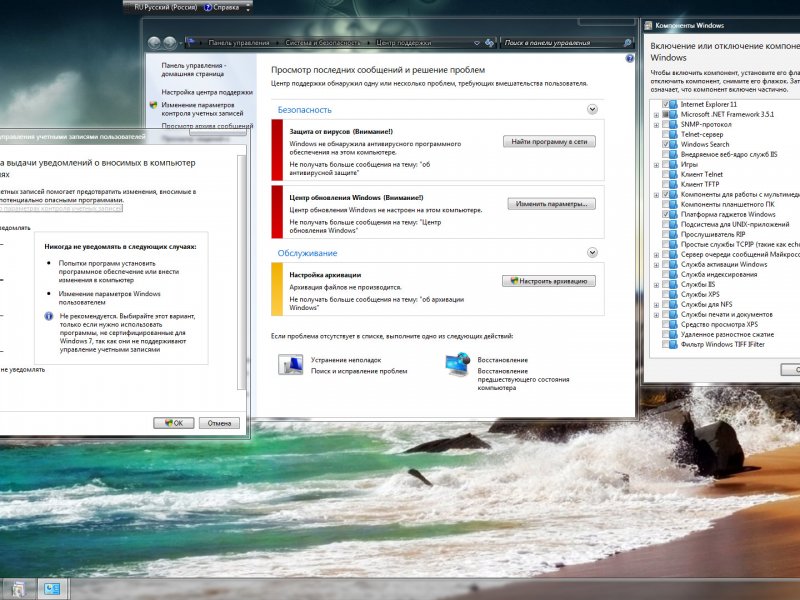
Task: Click the blue info icon in UAC dialog
Action: pos(49,316)
